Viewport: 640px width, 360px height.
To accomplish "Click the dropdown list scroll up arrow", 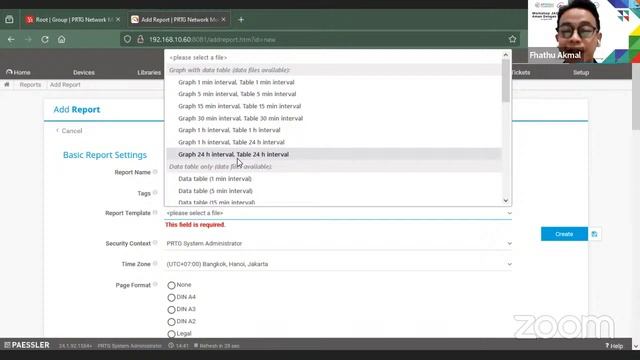I will pyautogui.click(x=506, y=55).
